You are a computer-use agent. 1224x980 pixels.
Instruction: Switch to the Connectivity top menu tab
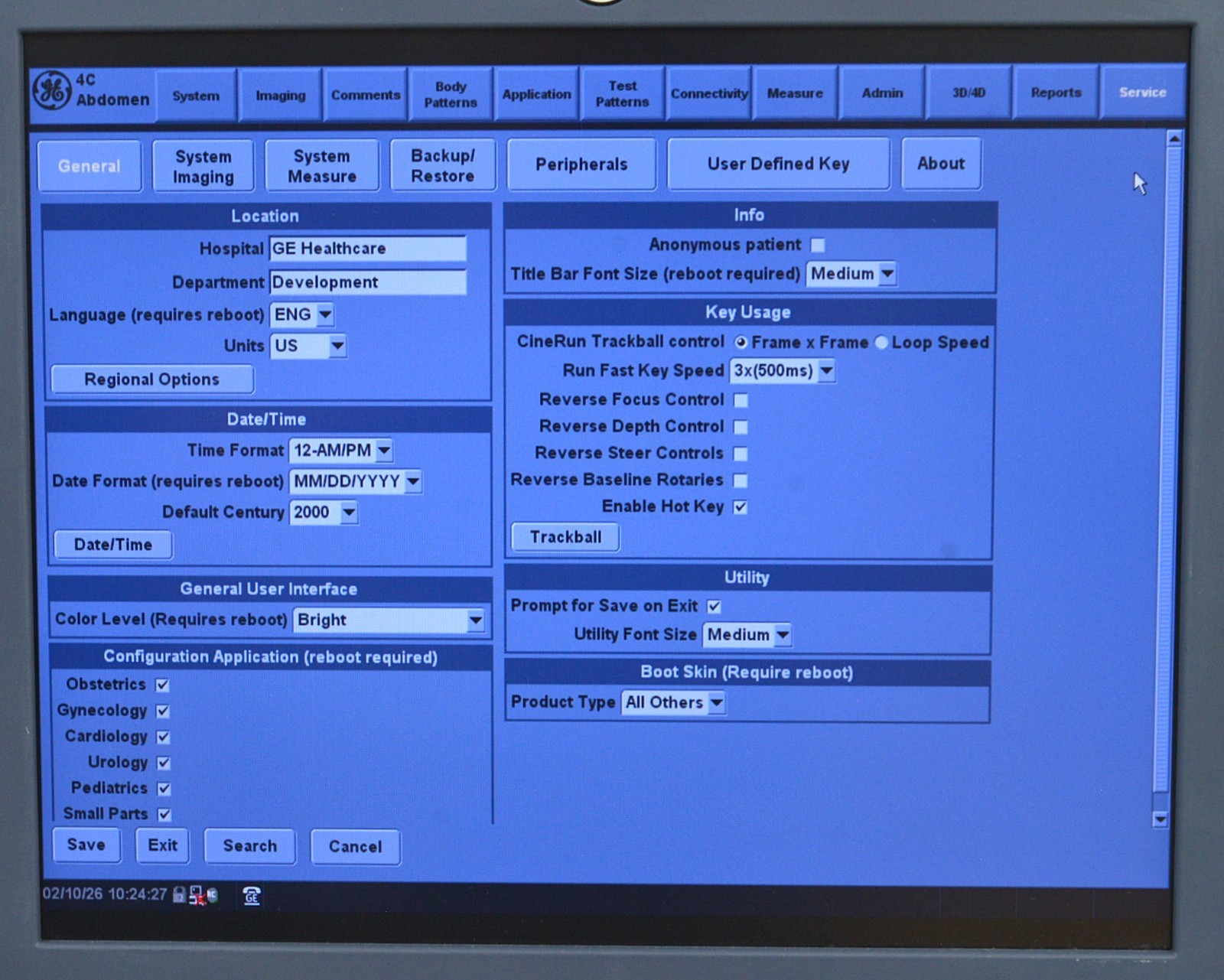709,93
